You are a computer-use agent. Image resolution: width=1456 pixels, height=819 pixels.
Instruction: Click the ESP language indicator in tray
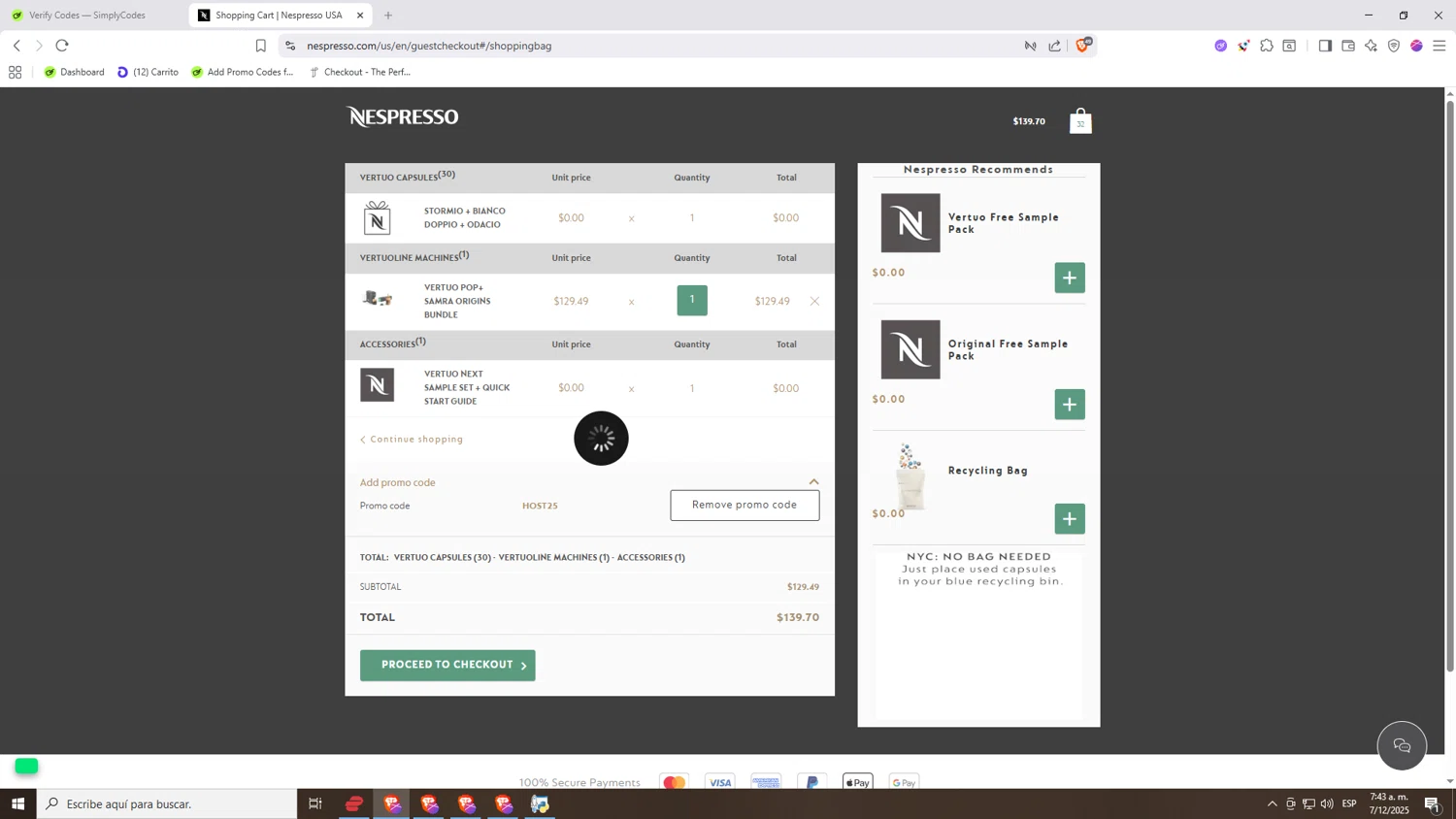(1349, 803)
